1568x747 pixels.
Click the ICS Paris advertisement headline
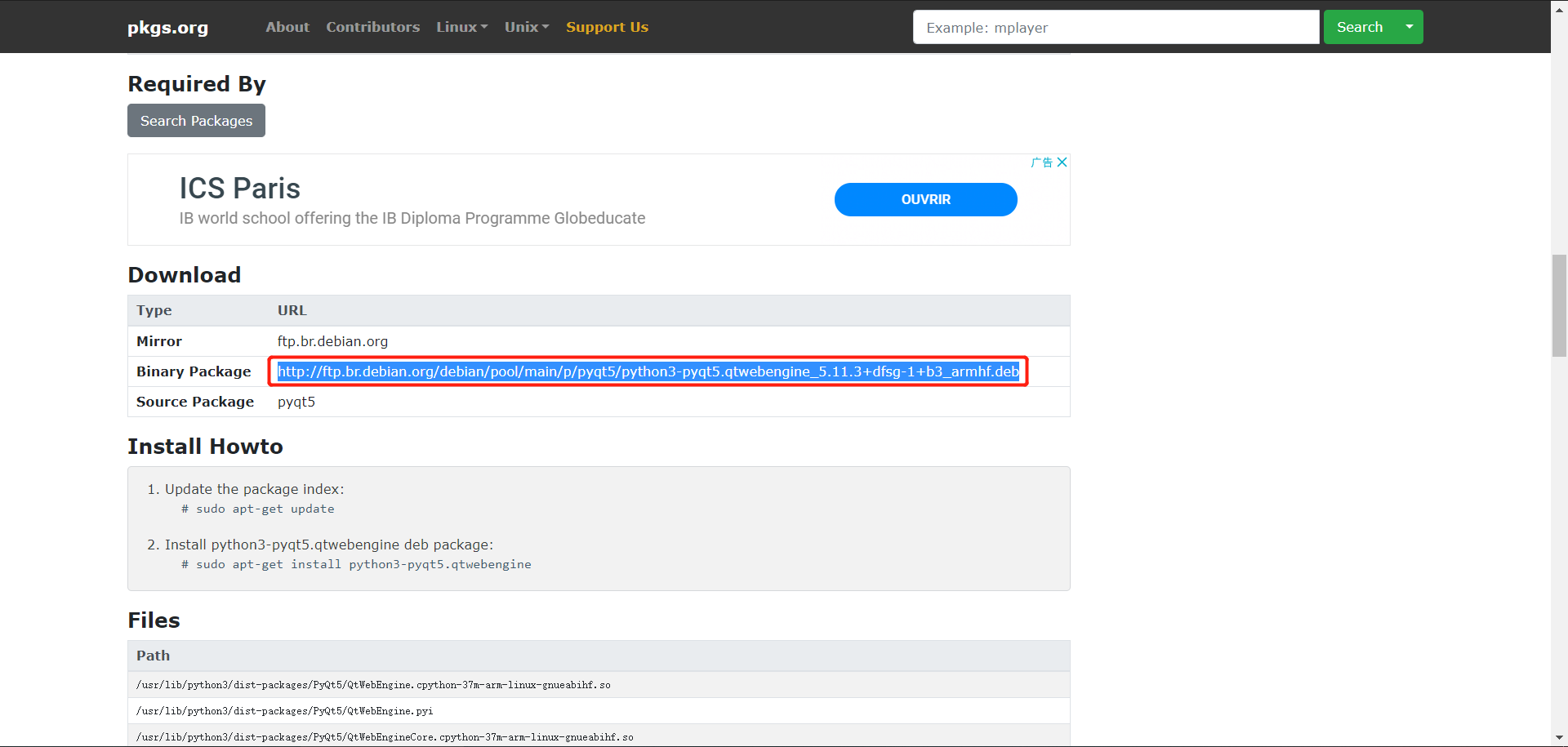[x=239, y=189]
